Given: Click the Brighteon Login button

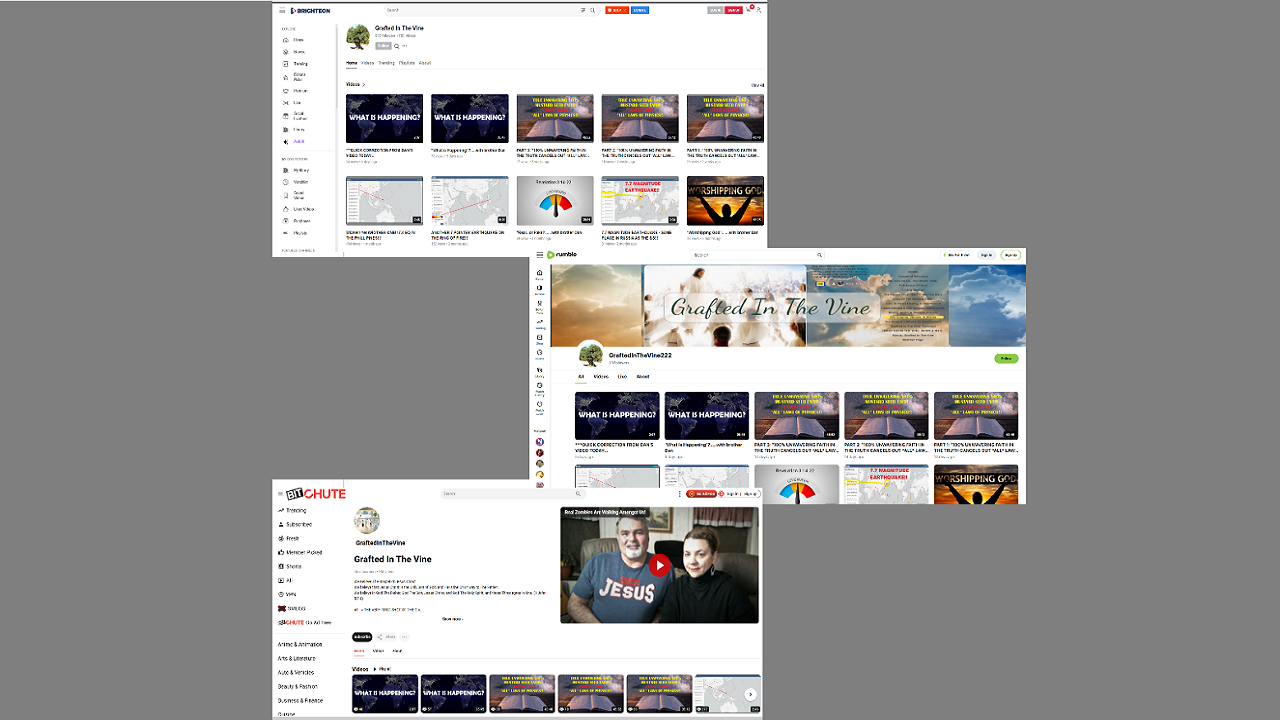Looking at the screenshot, I should (x=715, y=10).
